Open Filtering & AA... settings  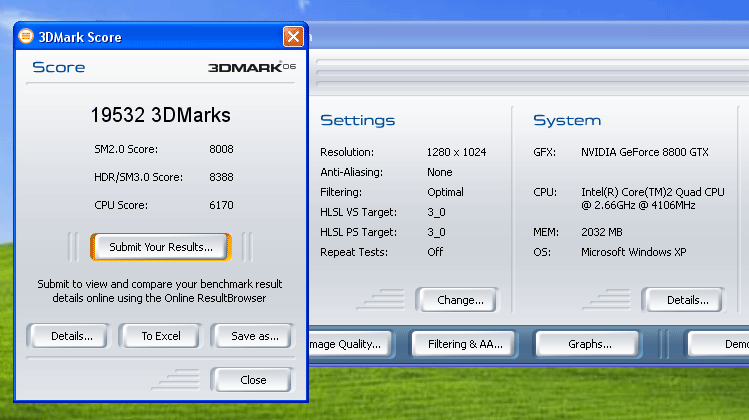464,344
